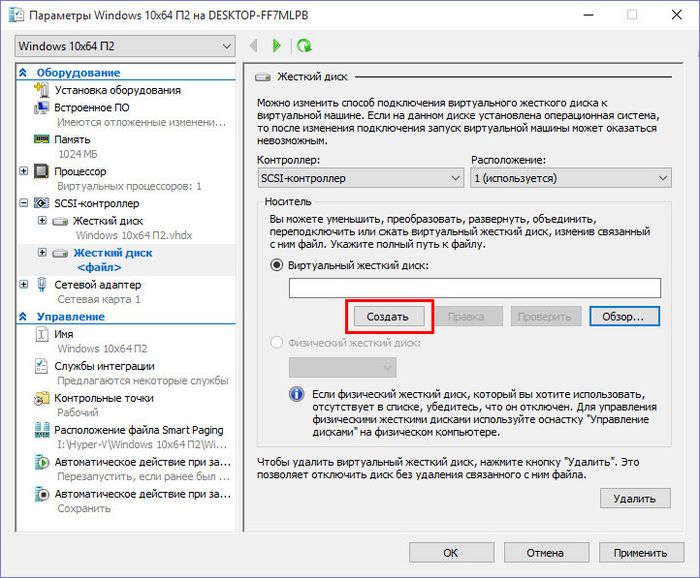The width and height of the screenshot is (700, 578).
Task: Expand the <файл> hard disk node
Action: 42,253
